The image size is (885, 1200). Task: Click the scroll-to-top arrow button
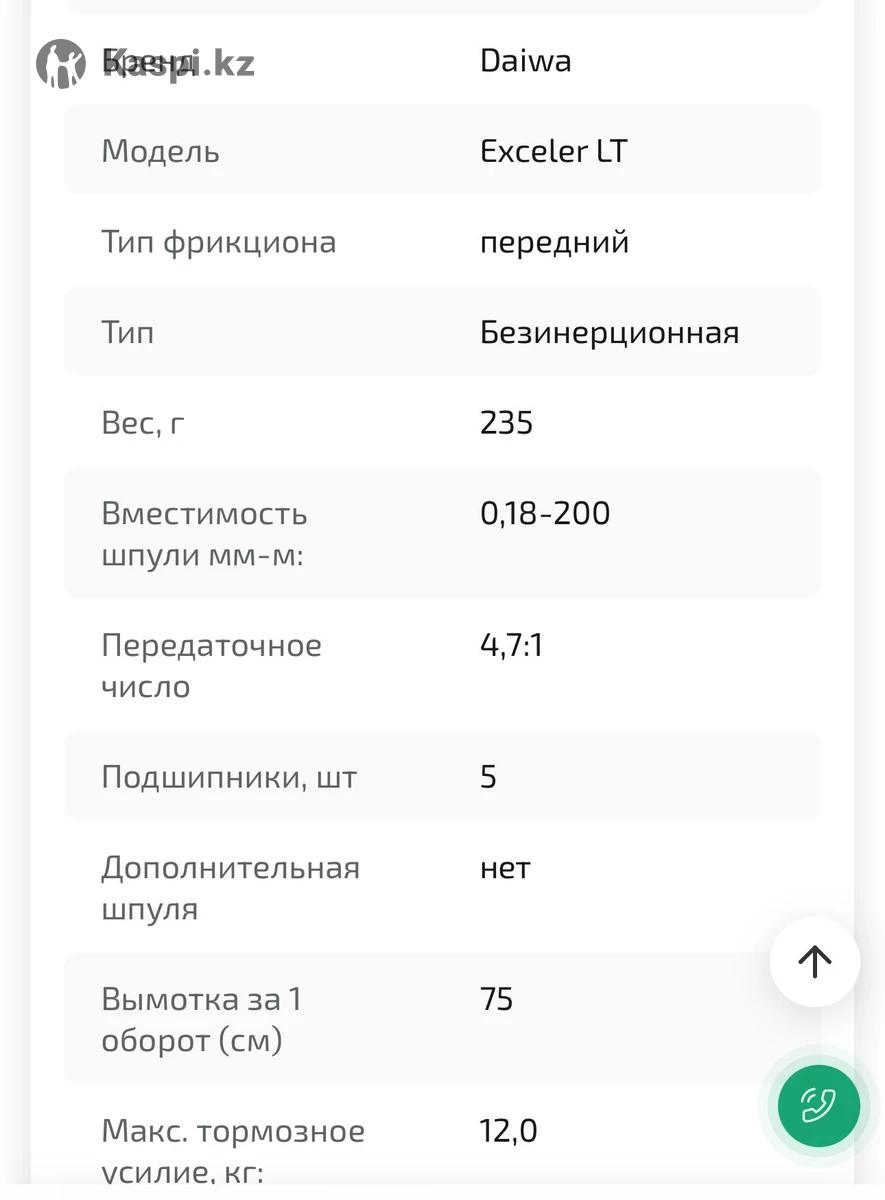point(814,961)
